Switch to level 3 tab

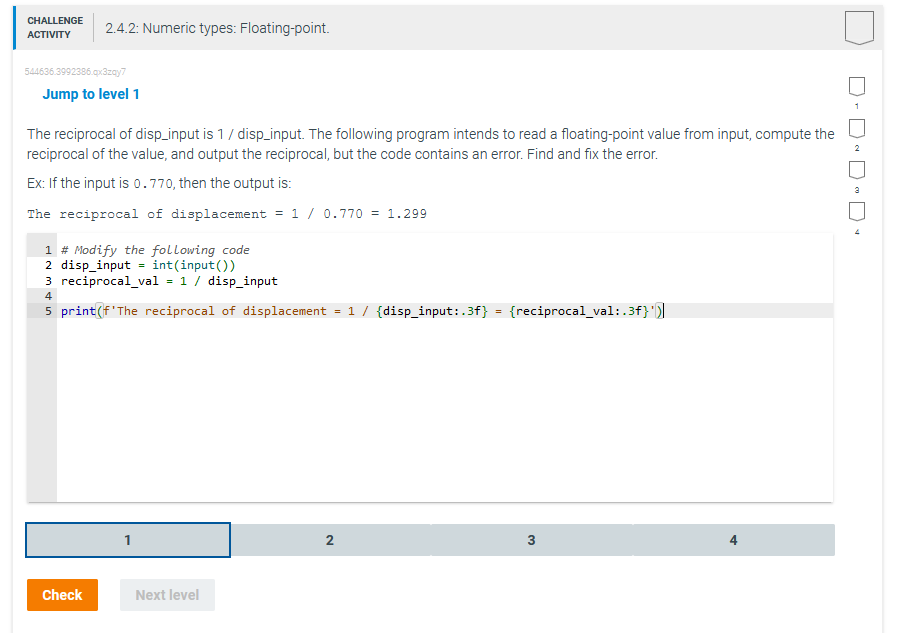pos(531,540)
